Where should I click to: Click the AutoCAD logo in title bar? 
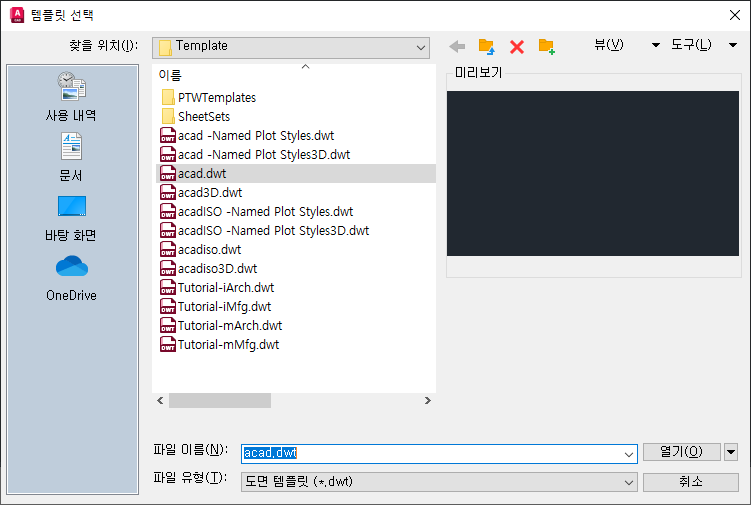[x=17, y=15]
